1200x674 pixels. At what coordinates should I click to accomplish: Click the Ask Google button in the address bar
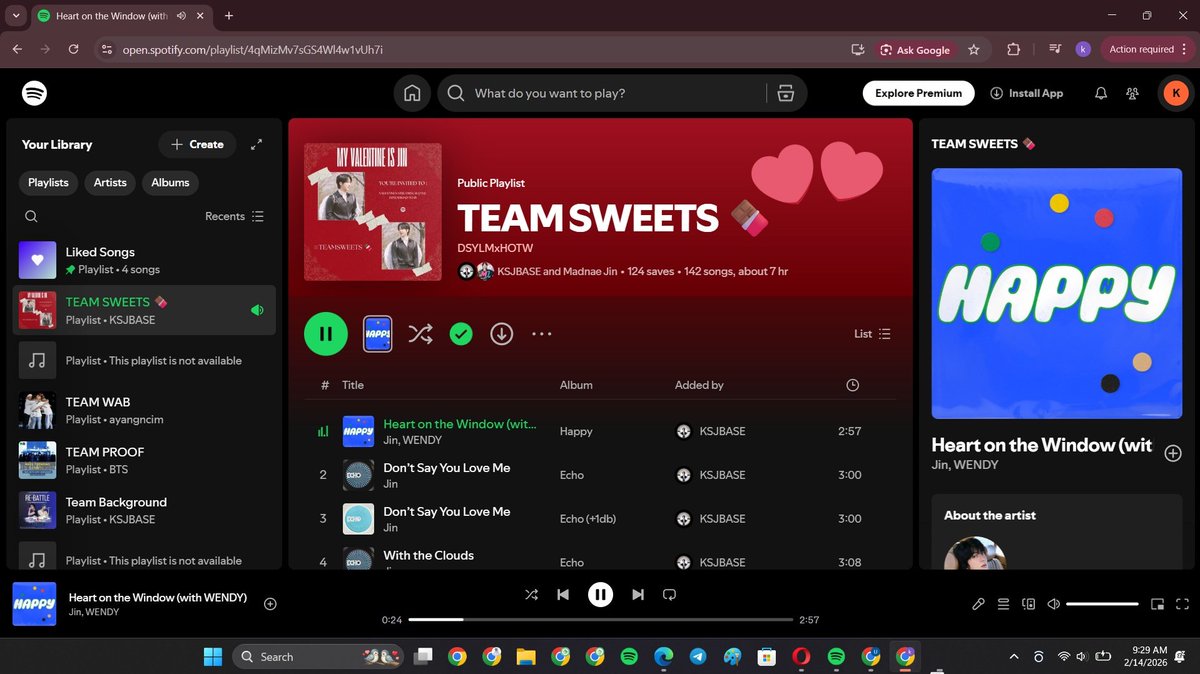(x=915, y=49)
